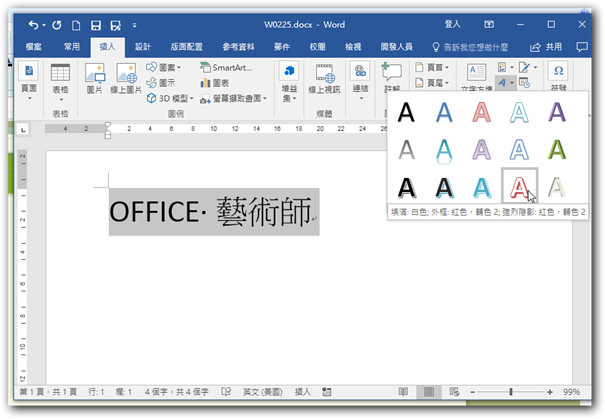
Task: Switch to the 參考資料 (References) tab
Action: 238,47
